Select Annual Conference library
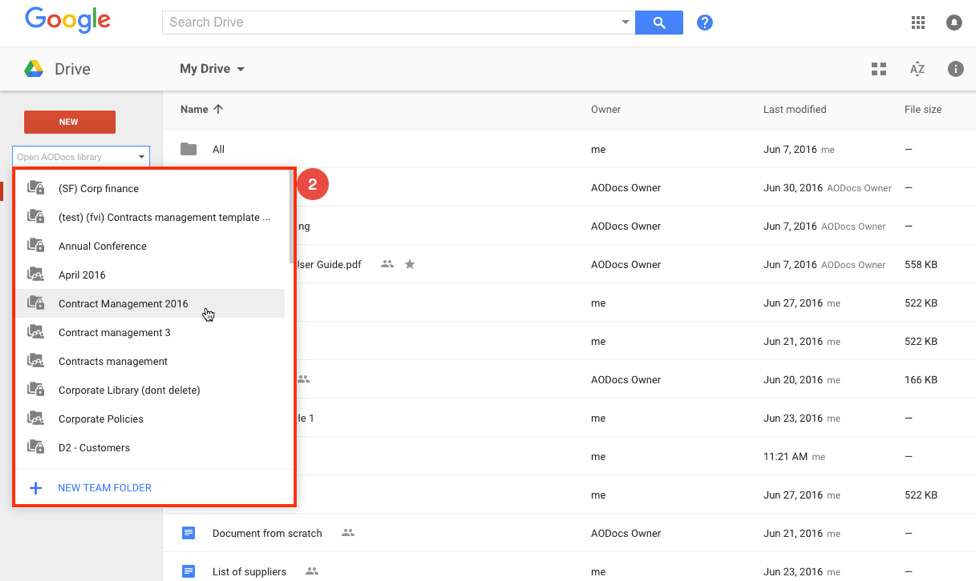This screenshot has width=976, height=581. pyautogui.click(x=150, y=245)
